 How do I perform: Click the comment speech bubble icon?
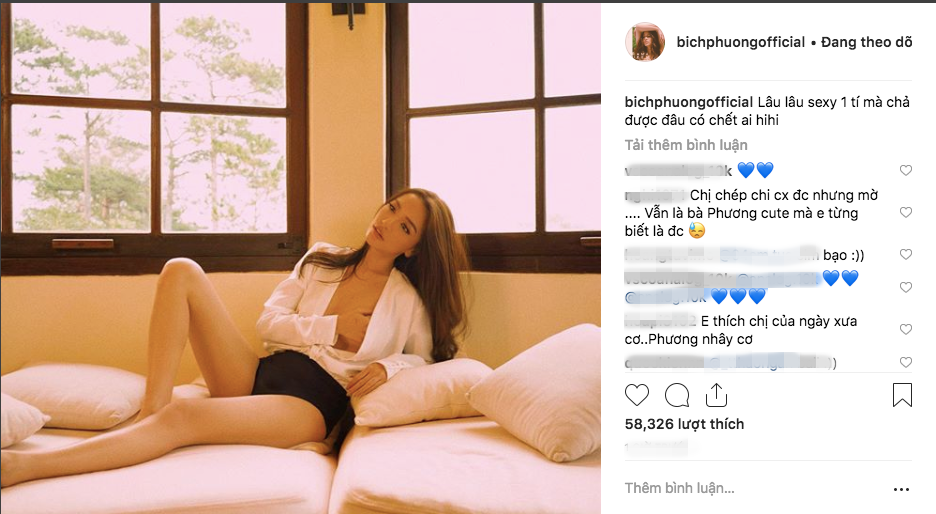(677, 395)
